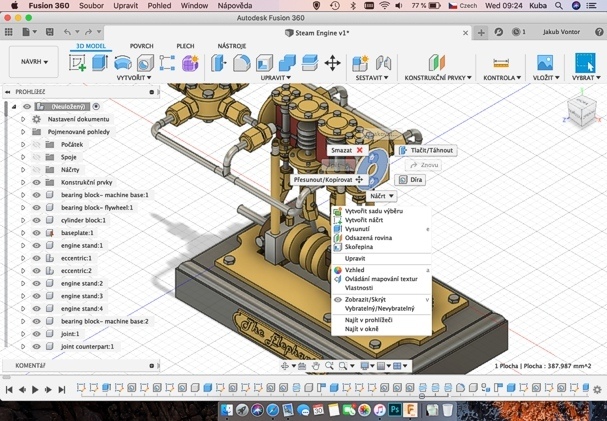This screenshot has height=421, width=607.
Task: Click the Measure icon above KONTROLA
Action: (x=501, y=63)
